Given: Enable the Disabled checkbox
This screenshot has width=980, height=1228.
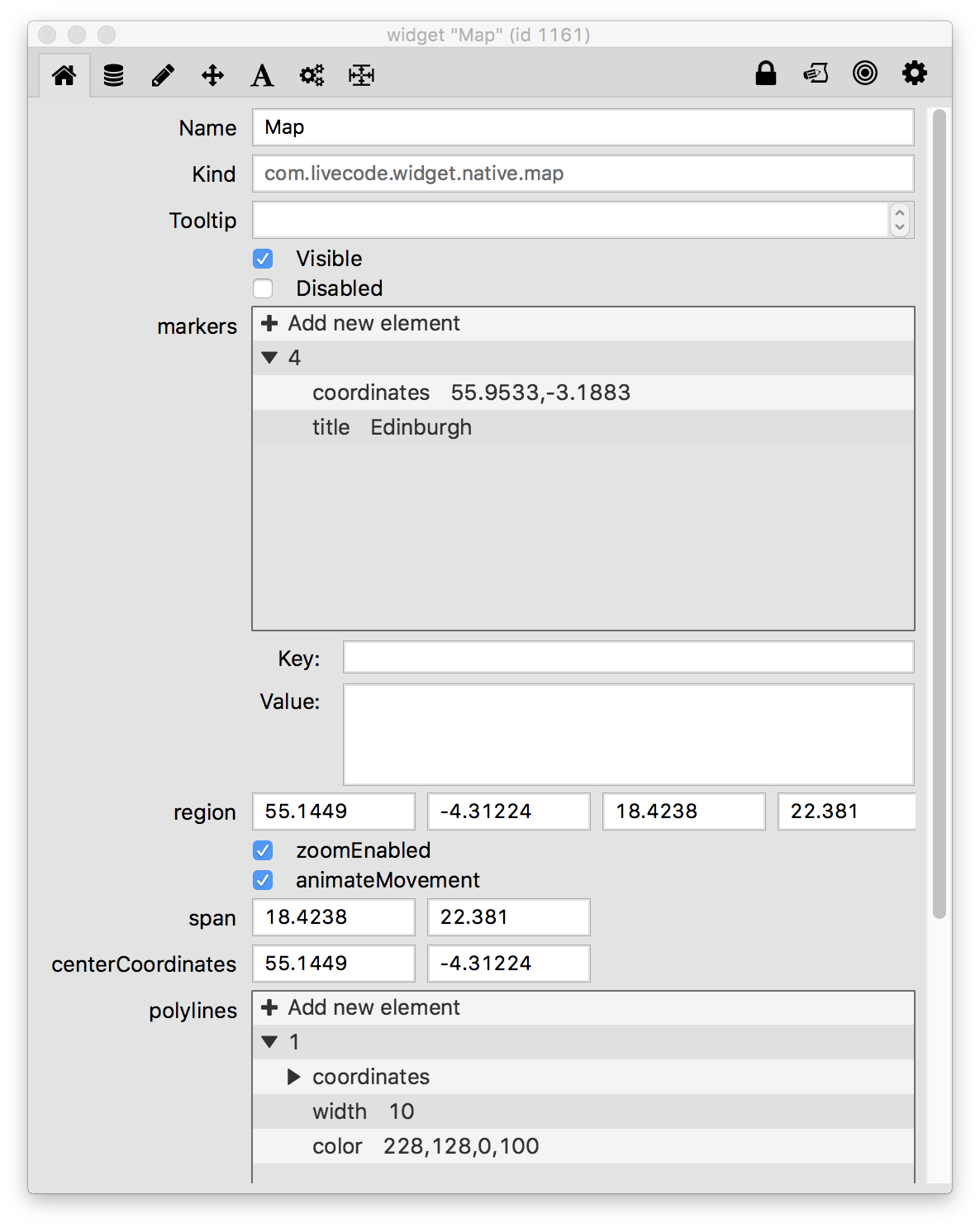Looking at the screenshot, I should tap(263, 288).
